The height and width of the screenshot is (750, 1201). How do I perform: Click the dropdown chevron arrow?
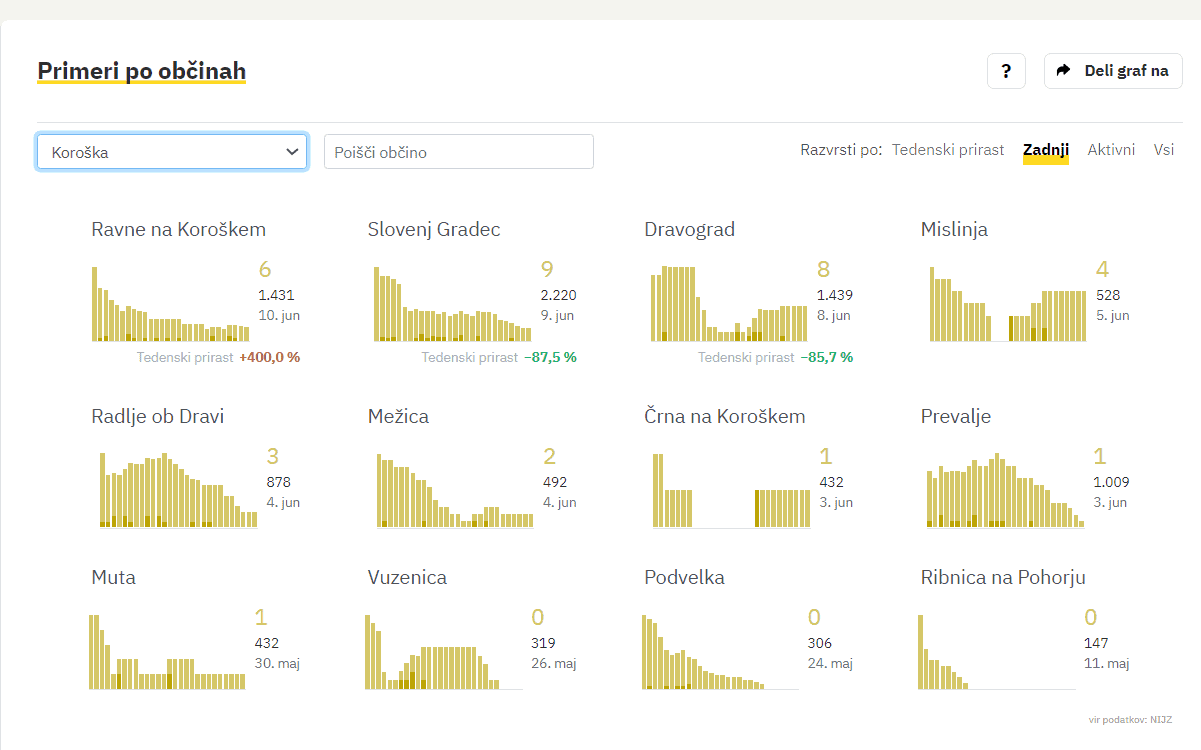[292, 152]
